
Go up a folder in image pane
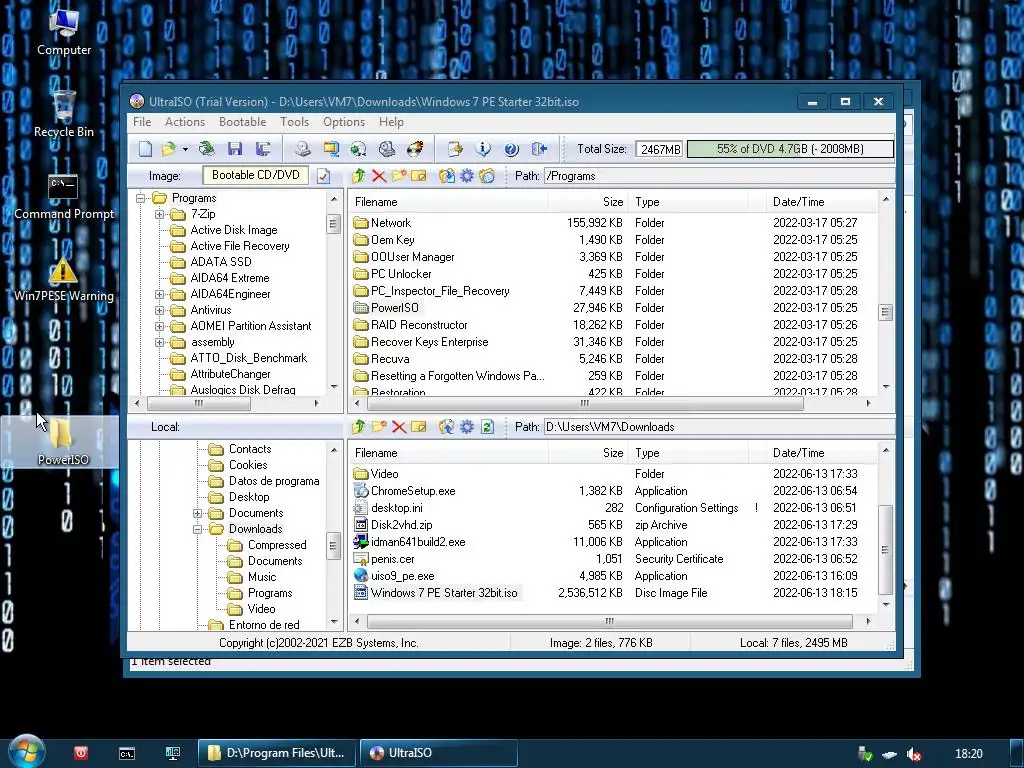358,176
